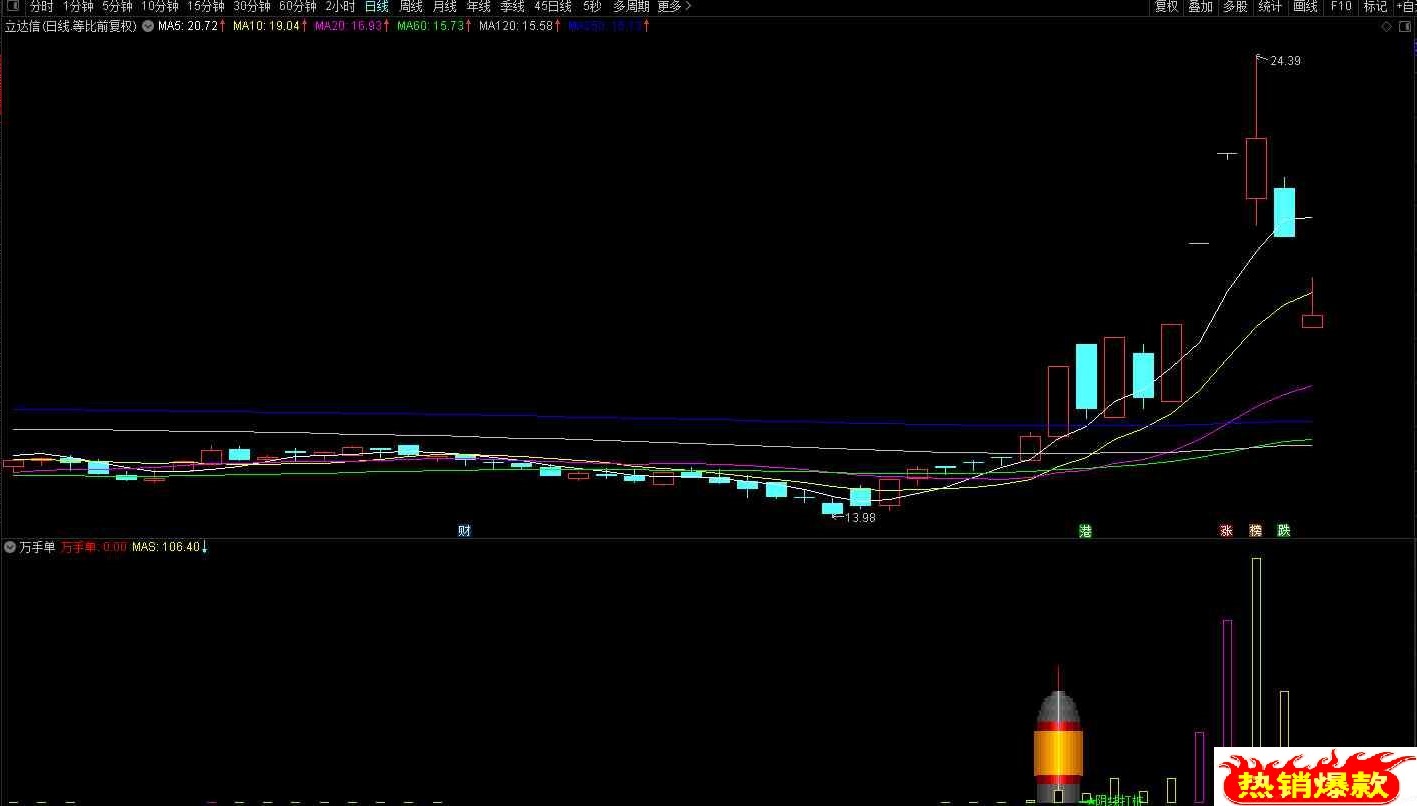Click the green 港 event marker
This screenshot has width=1417, height=806.
tap(1085, 530)
